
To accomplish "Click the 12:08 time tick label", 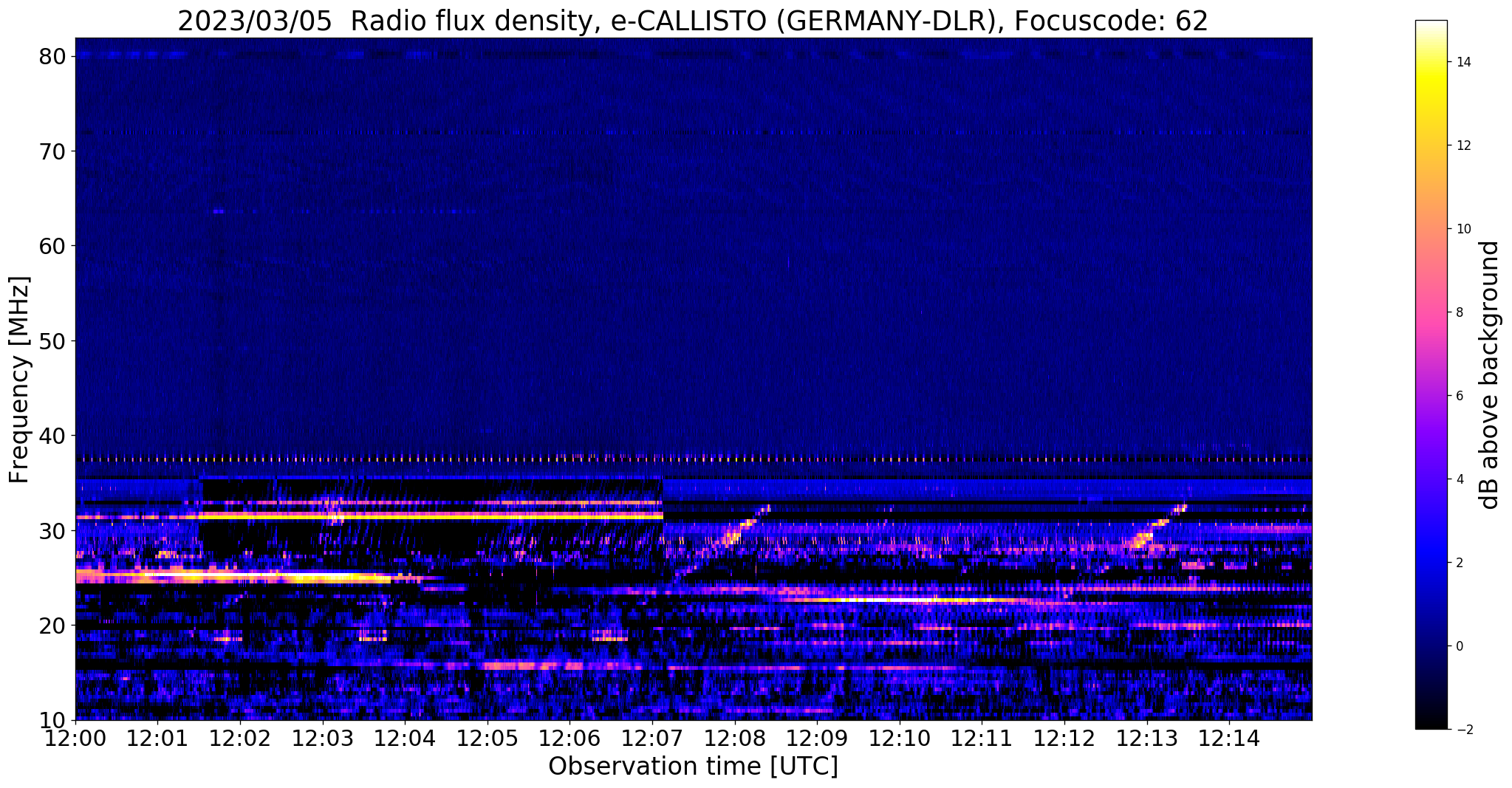I will click(735, 738).
